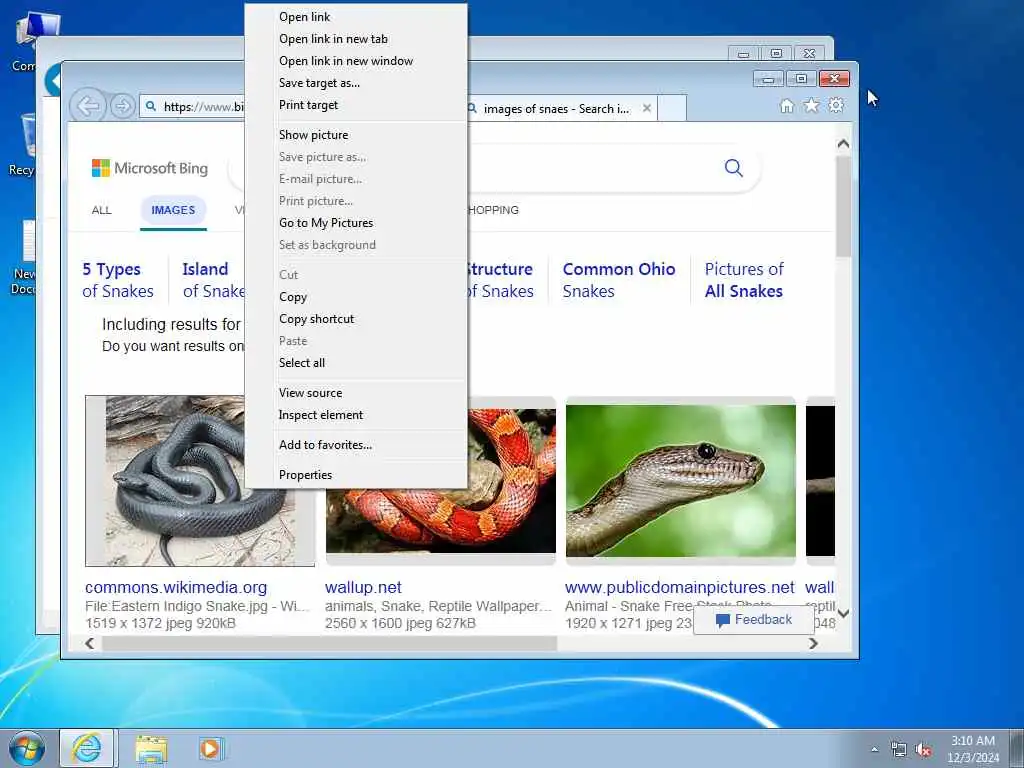Click the horizontal scroll right arrow

click(x=814, y=643)
